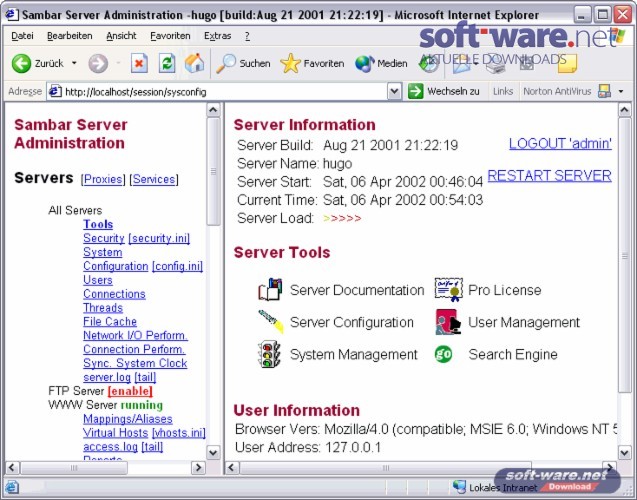Open the address bar dropdown arrow

point(394,91)
